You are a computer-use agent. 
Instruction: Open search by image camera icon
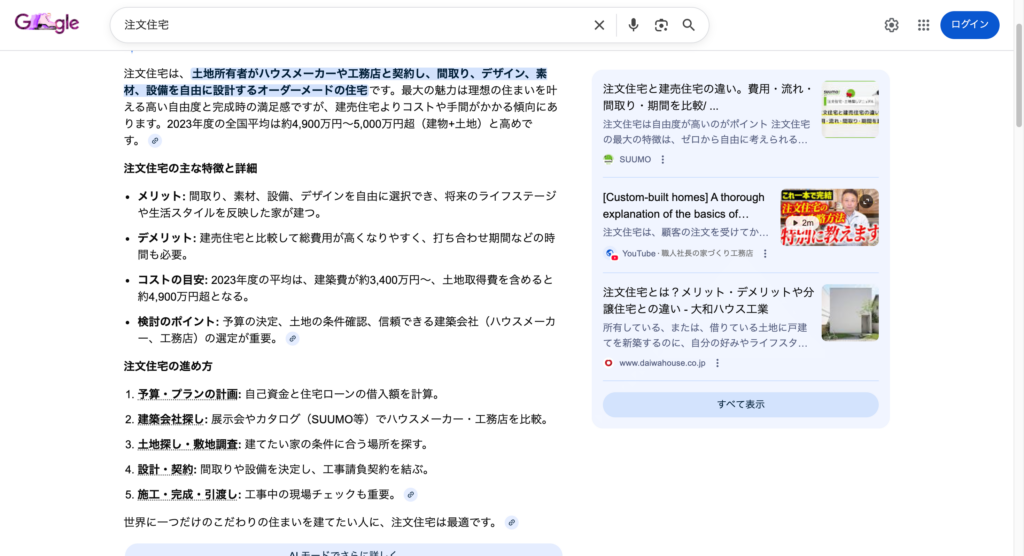click(x=661, y=25)
